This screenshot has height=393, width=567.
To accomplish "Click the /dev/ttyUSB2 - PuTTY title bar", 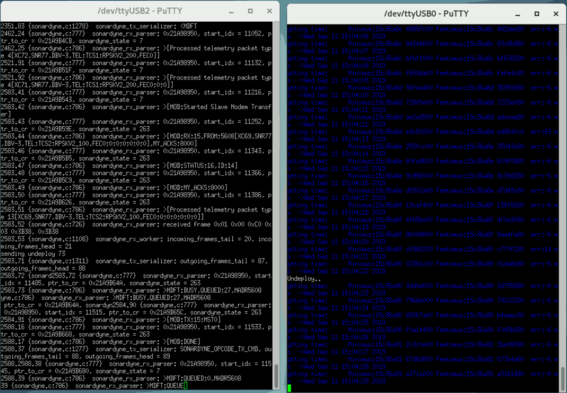I will (x=140, y=11).
